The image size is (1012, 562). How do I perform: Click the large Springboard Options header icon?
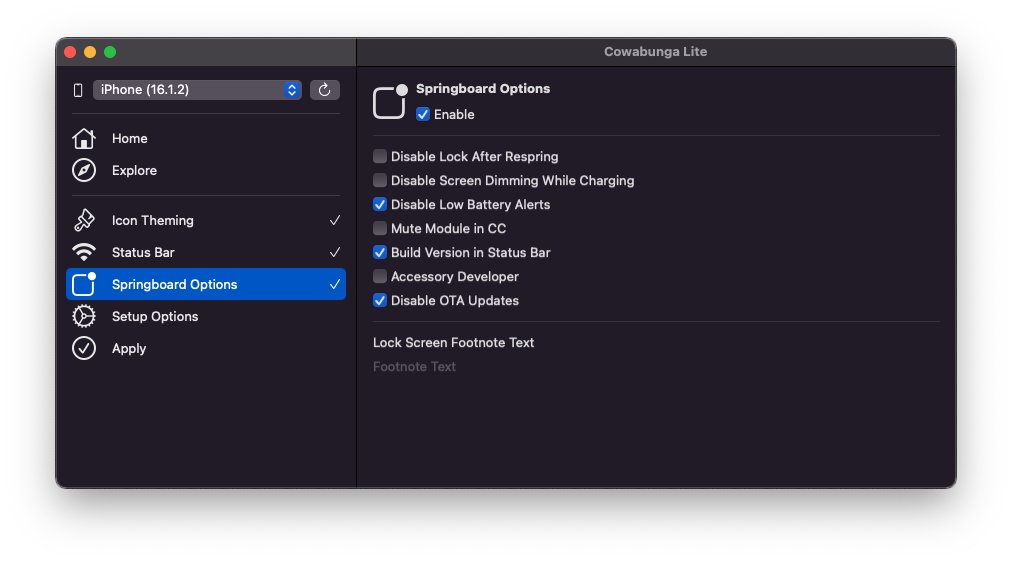390,101
